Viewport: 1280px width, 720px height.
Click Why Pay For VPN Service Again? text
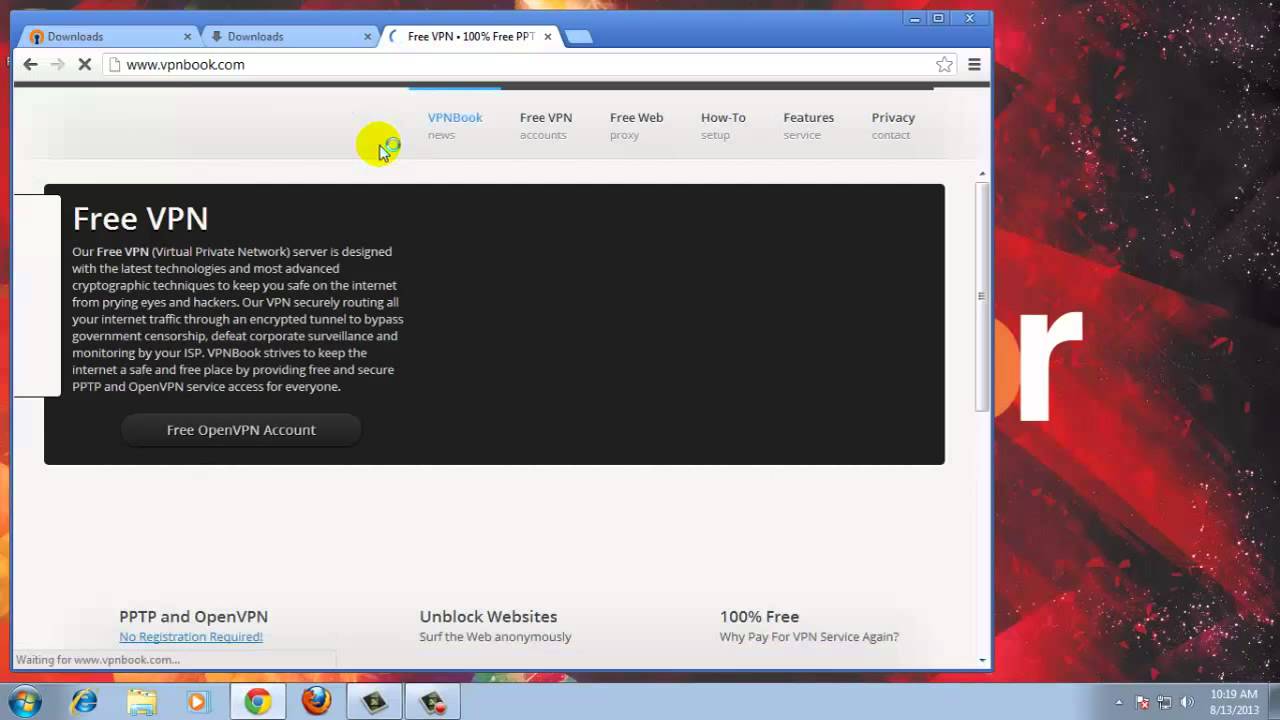[809, 637]
